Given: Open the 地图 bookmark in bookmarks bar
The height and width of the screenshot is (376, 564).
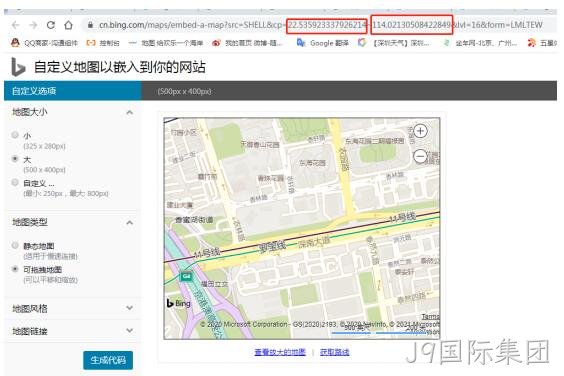Looking at the screenshot, I should coord(167,43).
